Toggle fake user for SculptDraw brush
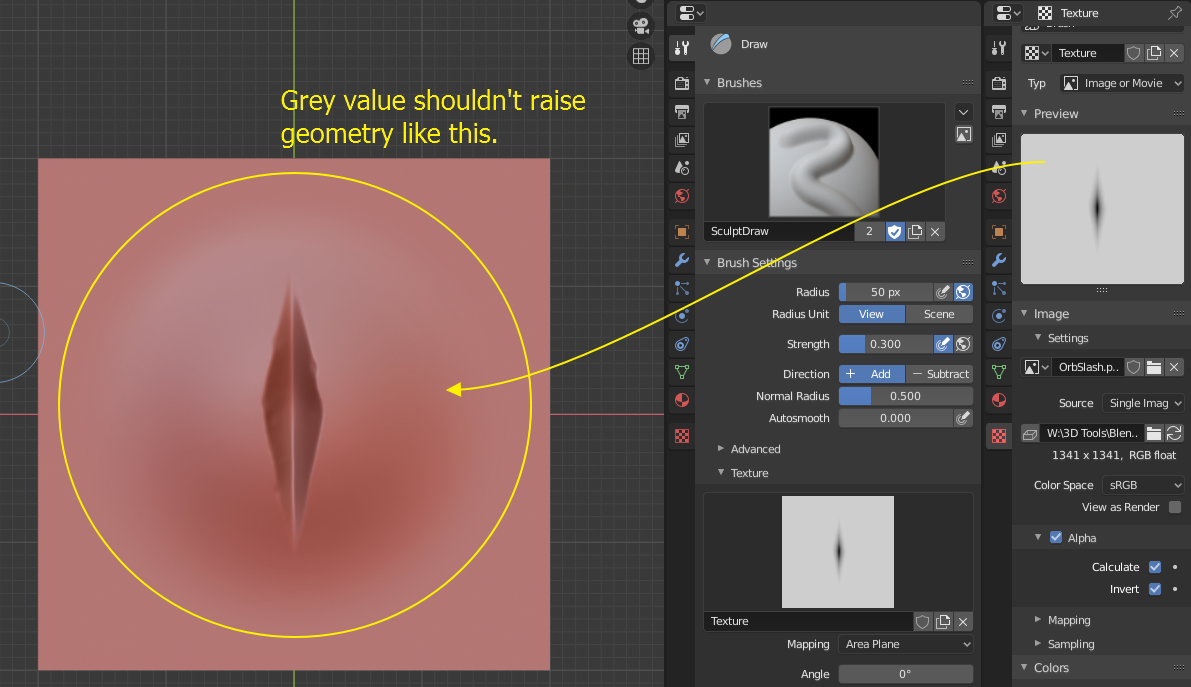 [x=895, y=232]
